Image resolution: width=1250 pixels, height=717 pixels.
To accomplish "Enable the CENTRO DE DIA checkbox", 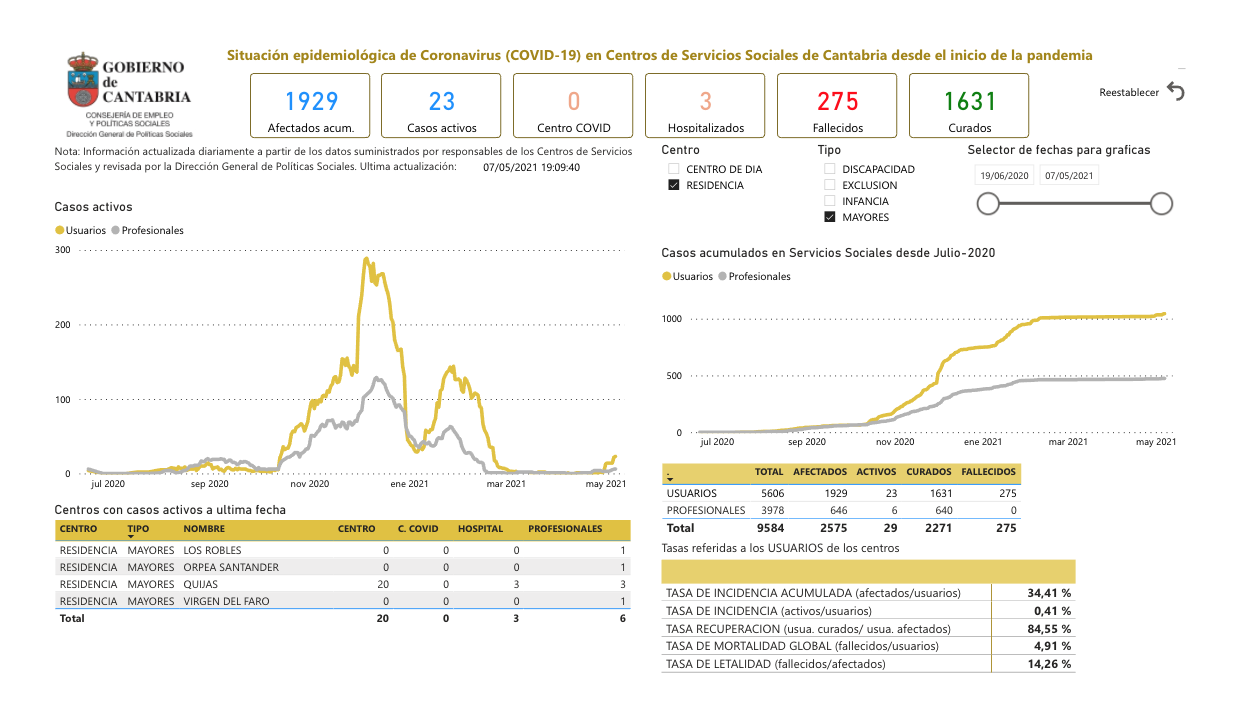I will click(x=674, y=169).
